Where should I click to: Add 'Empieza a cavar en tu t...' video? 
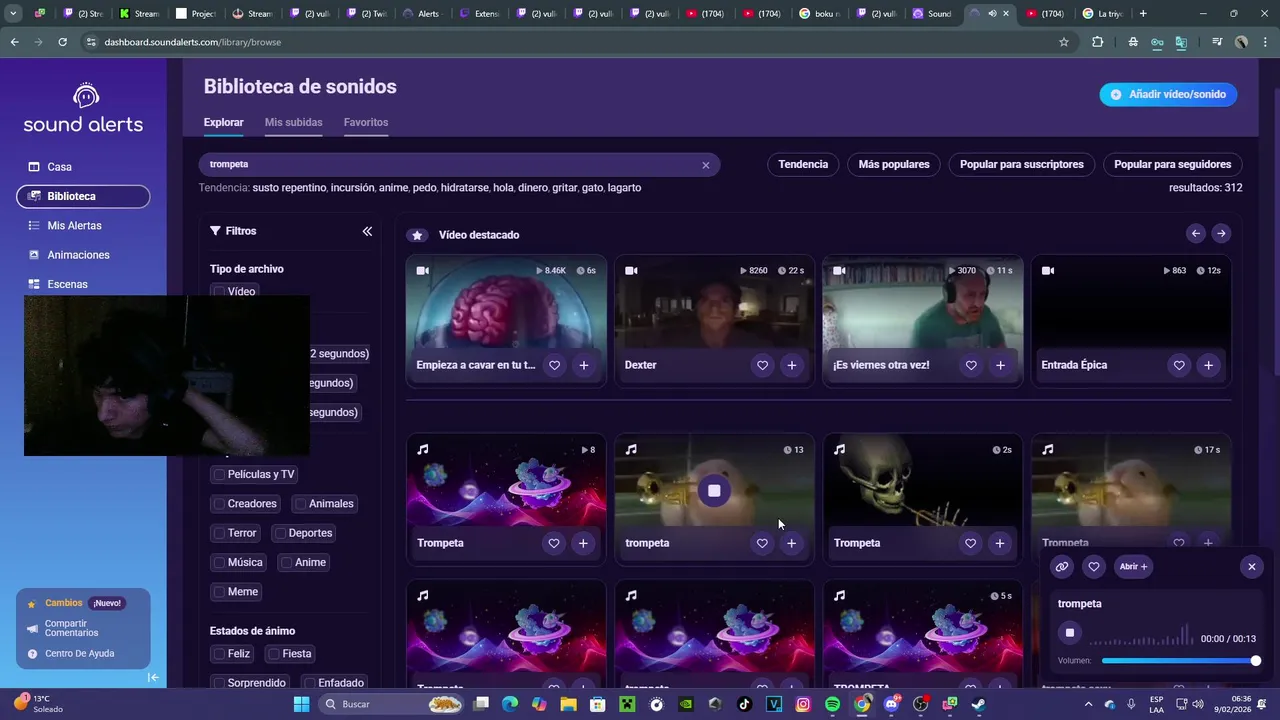[583, 365]
